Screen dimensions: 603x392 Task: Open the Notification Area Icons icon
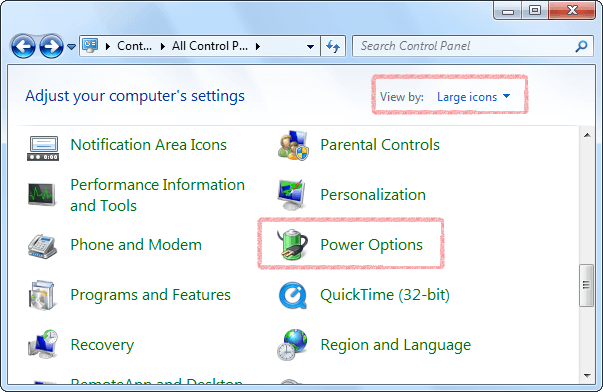pos(43,148)
